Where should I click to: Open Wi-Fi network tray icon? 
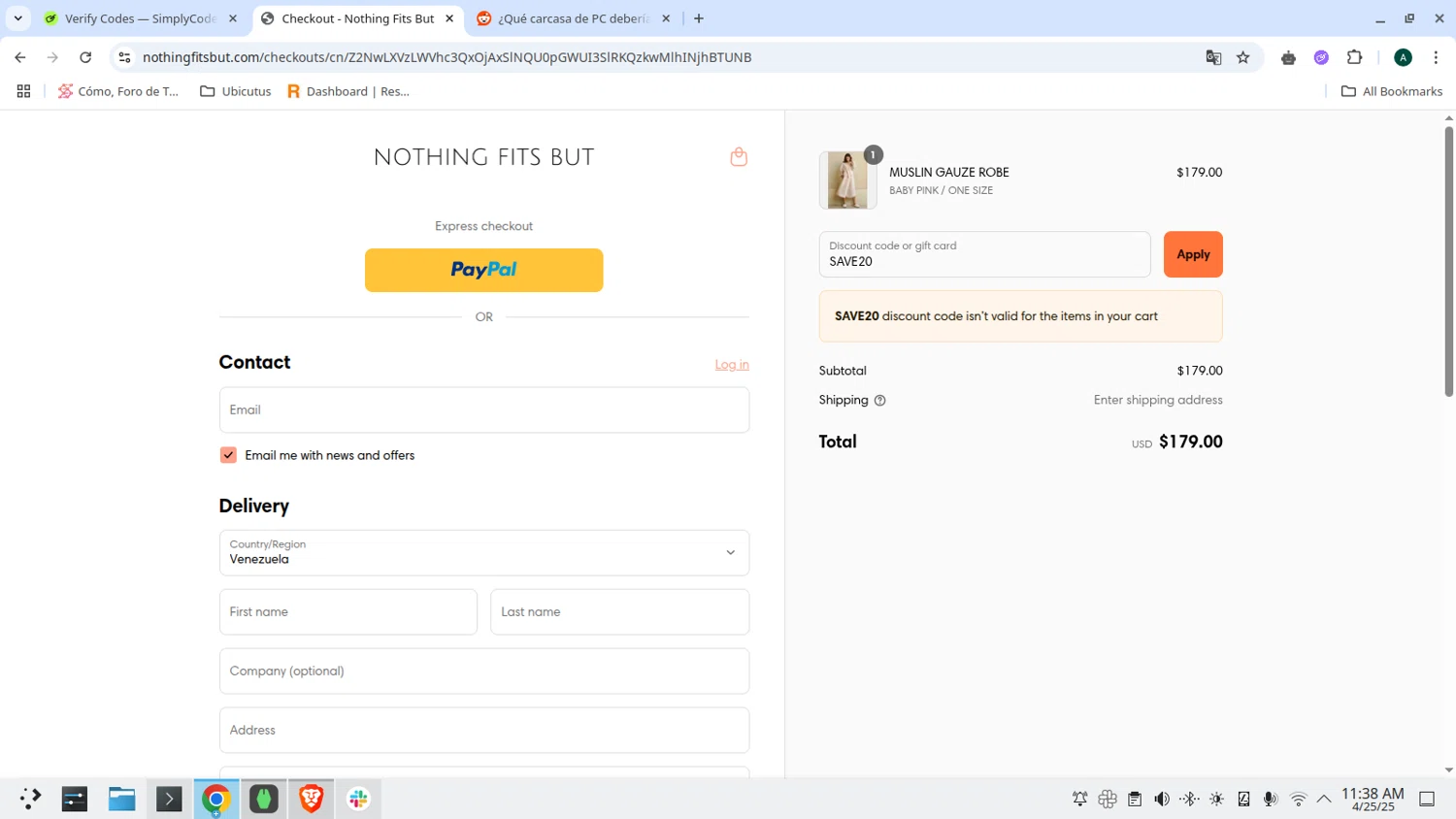(1298, 800)
